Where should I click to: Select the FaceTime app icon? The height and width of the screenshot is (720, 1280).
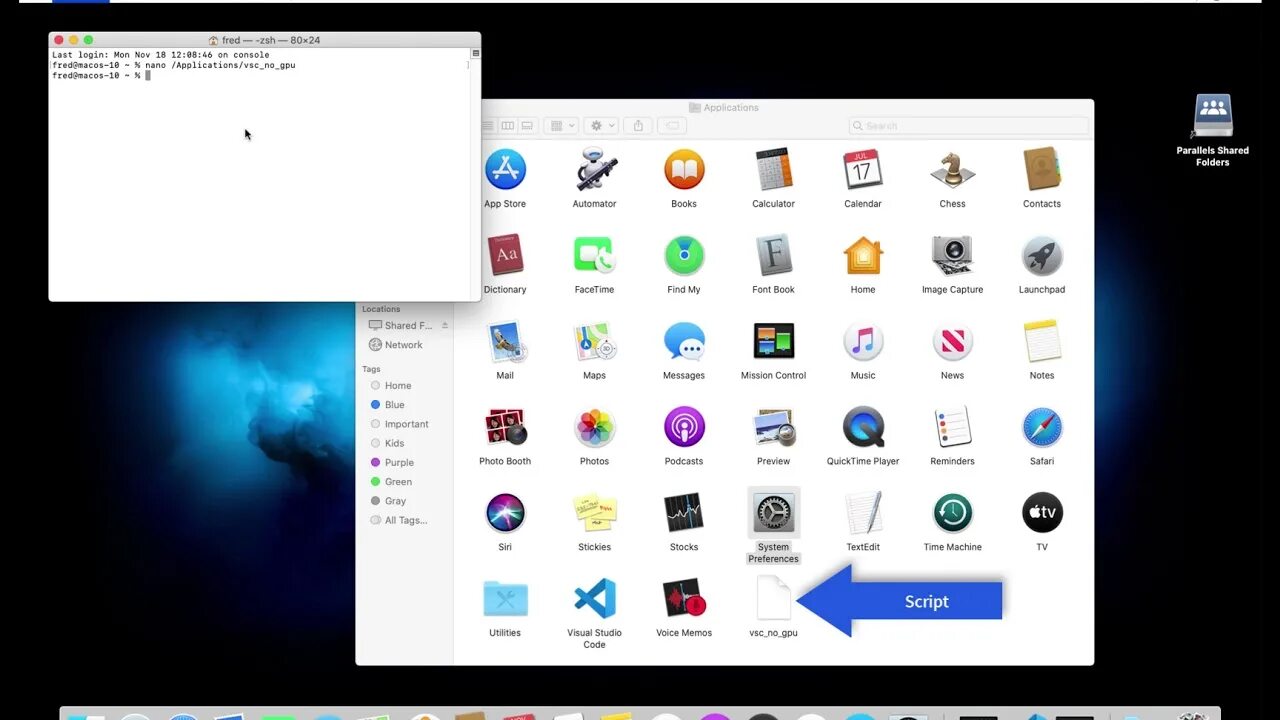(594, 256)
